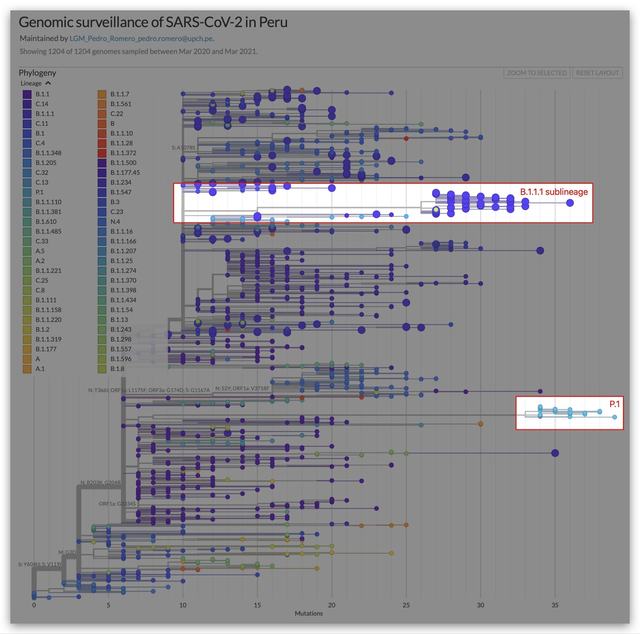Select the P.1 legend swatch
The height and width of the screenshot is (634, 640).
tap(27, 192)
